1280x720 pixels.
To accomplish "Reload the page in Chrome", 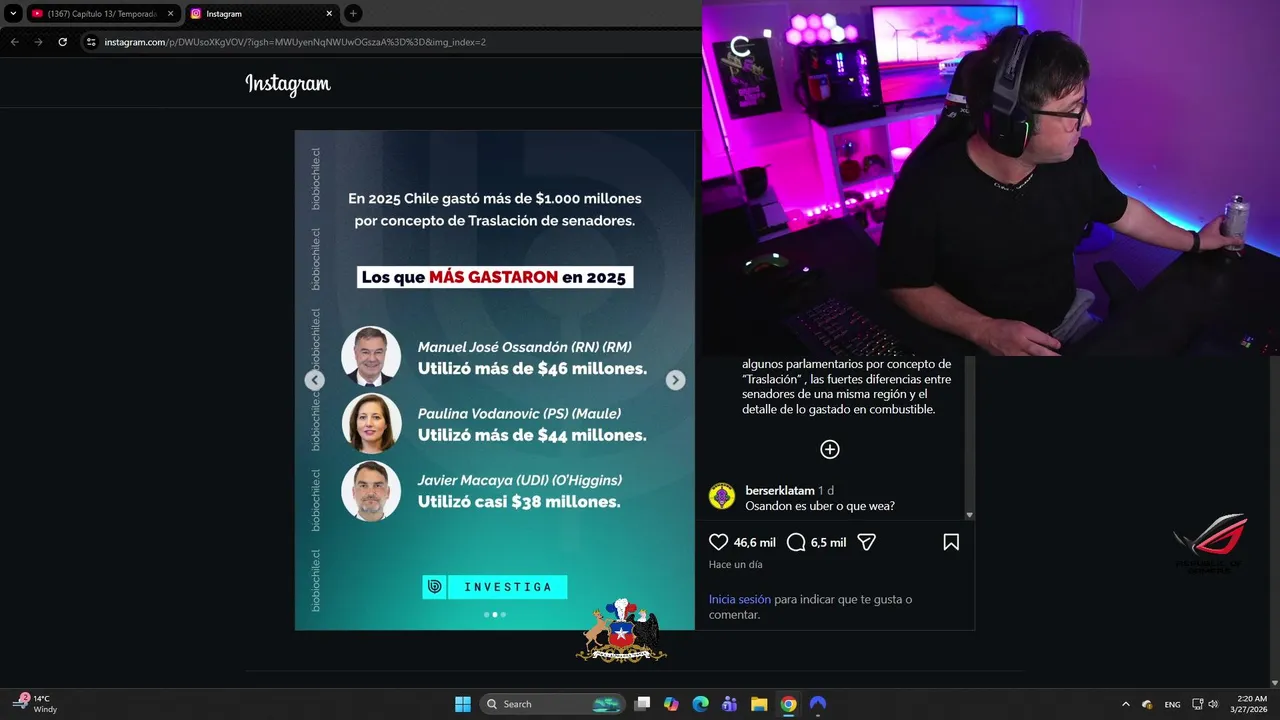I will (x=62, y=42).
